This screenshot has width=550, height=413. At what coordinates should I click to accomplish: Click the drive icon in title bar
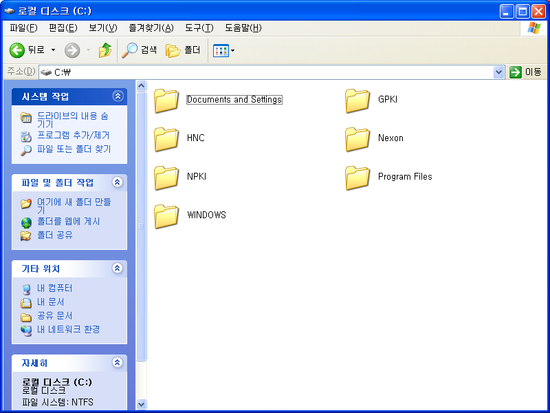[9, 11]
